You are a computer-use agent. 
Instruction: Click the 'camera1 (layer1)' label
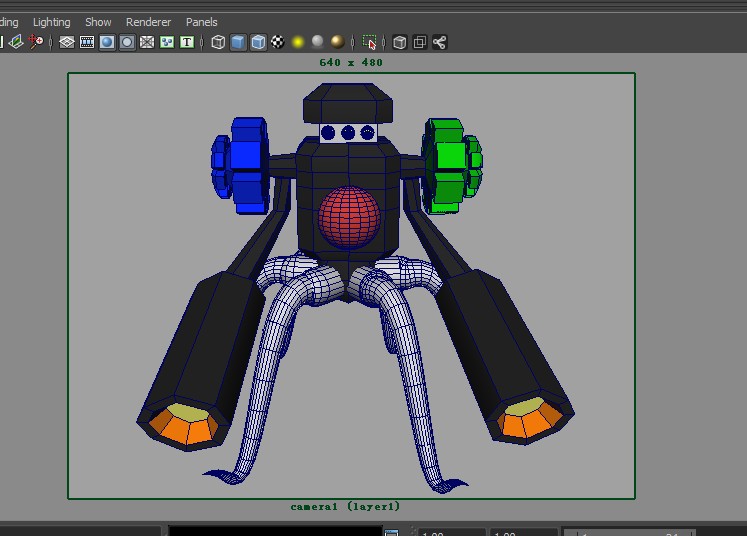(345, 506)
